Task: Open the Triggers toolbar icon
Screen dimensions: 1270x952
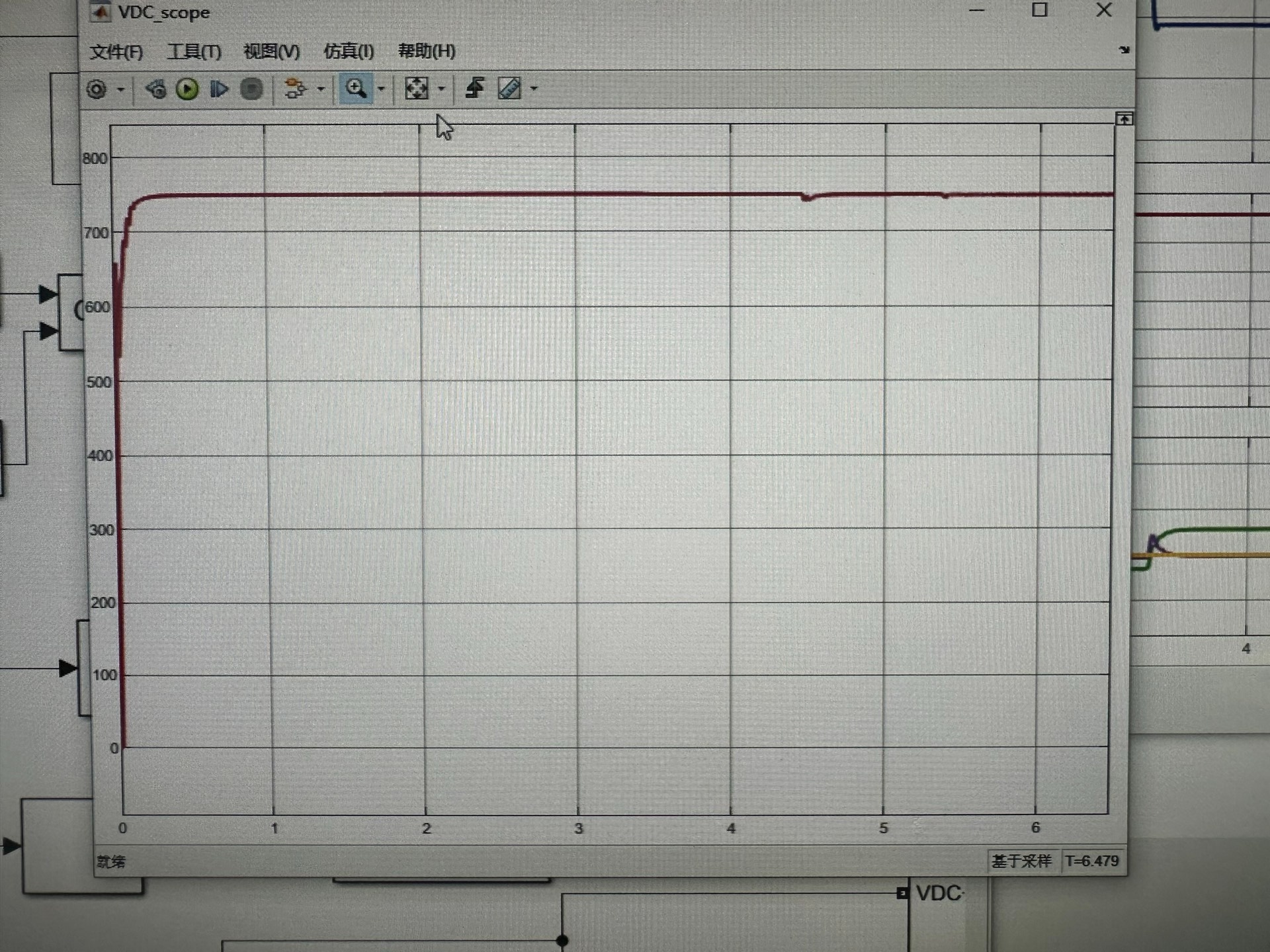Action: coord(475,88)
